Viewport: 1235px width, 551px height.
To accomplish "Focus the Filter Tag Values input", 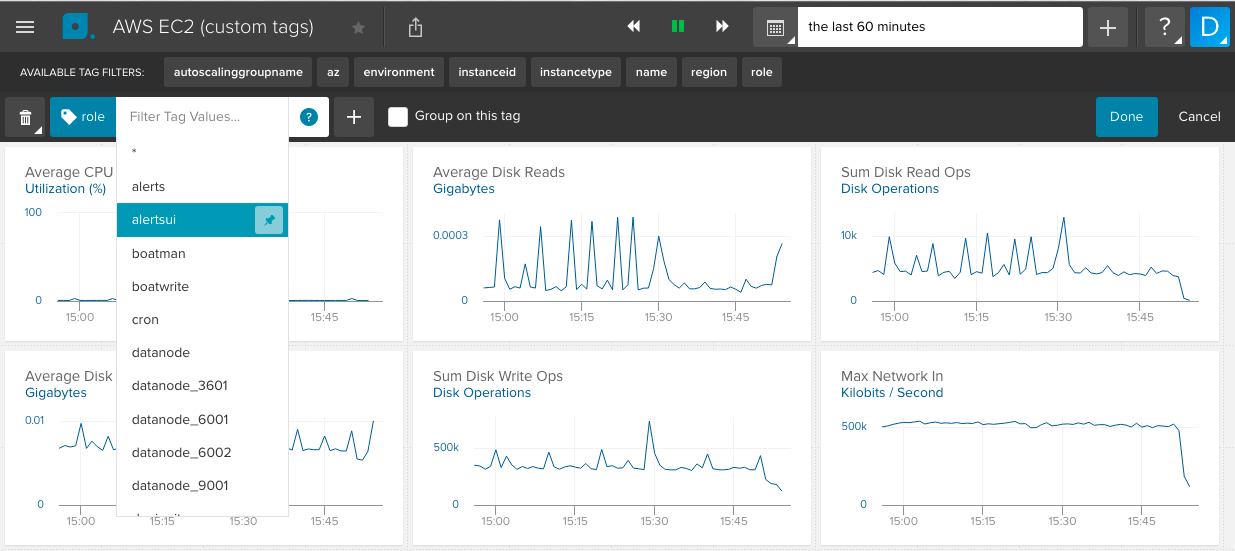I will pyautogui.click(x=203, y=117).
